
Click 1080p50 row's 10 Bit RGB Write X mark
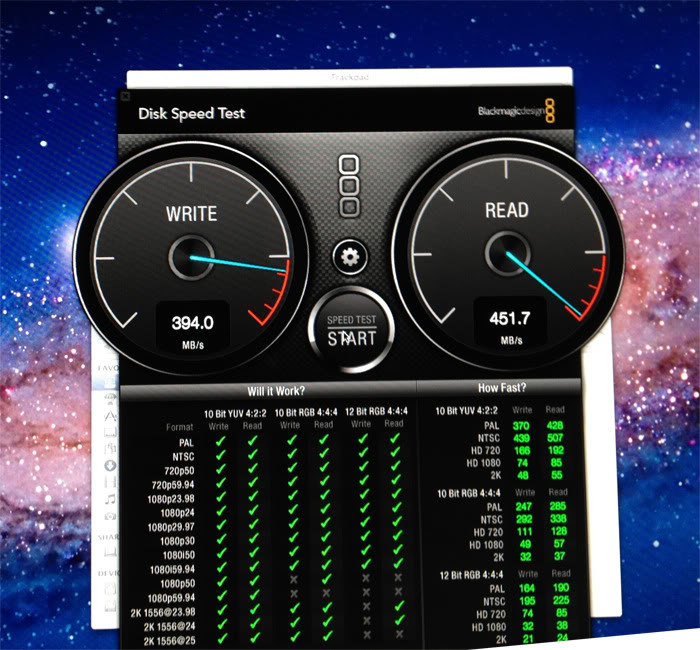tap(294, 580)
